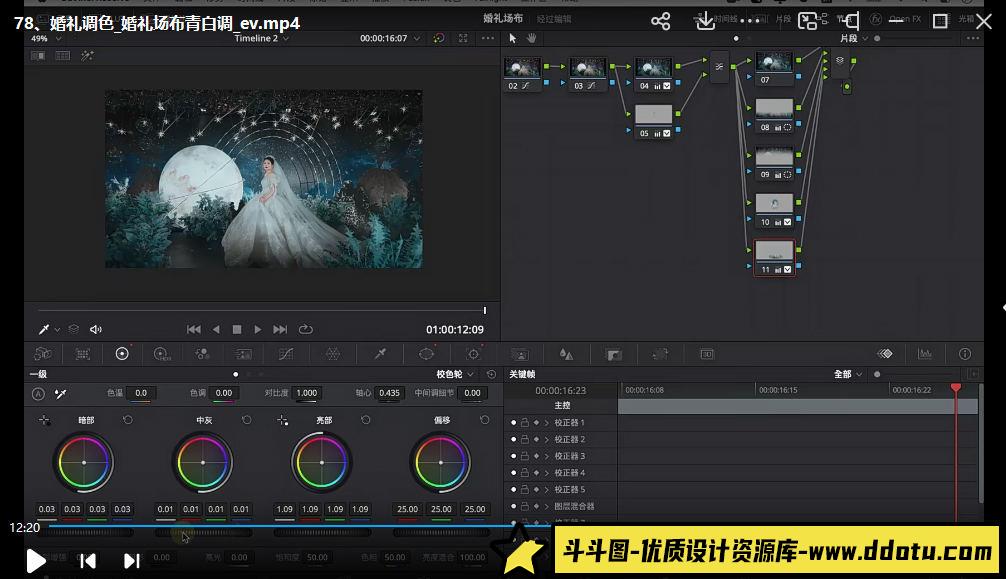Lock the 校正器 5 keyframe track
1006x579 pixels.
(x=525, y=489)
